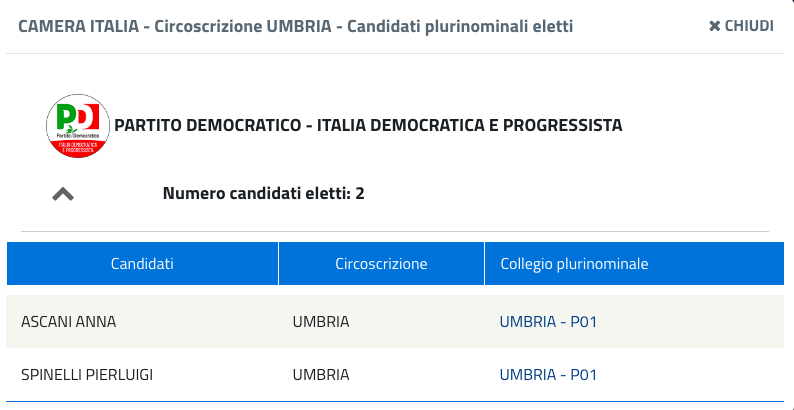
Task: Open UMBRIA - P01 link for Spinelli Pierluigi
Action: (x=548, y=375)
